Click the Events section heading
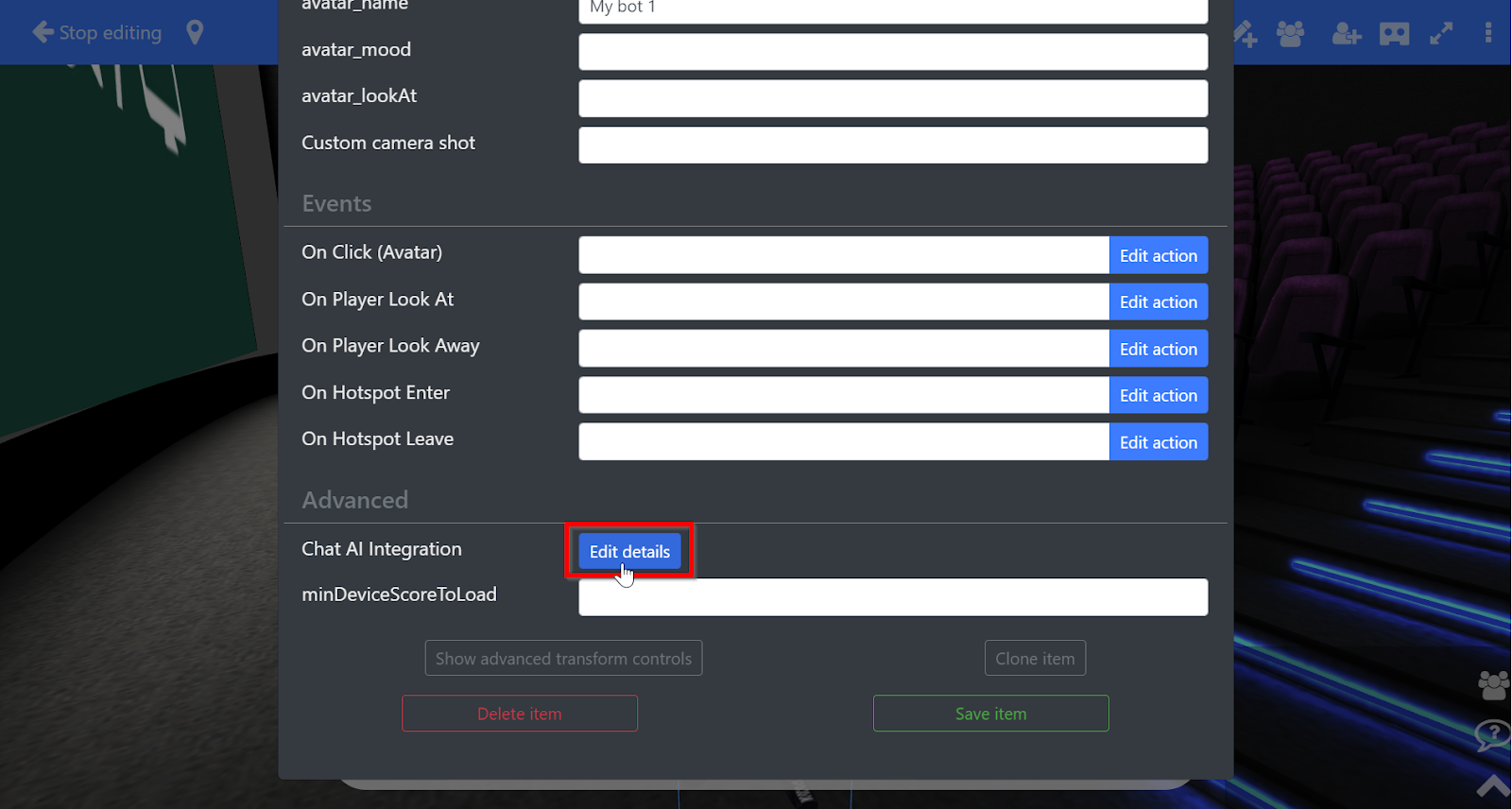This screenshot has height=809, width=1512. (336, 203)
